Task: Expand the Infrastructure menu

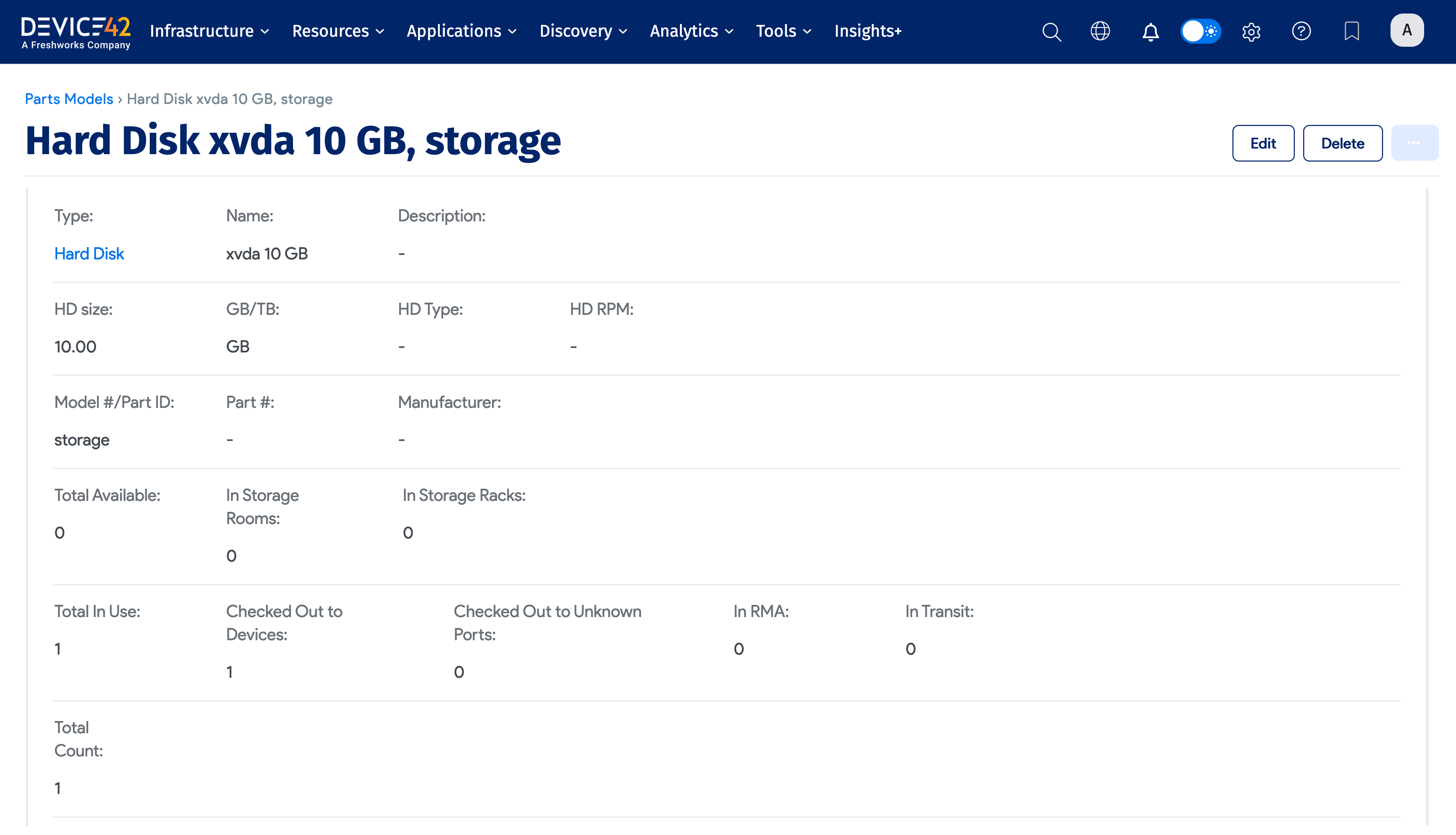Action: [x=209, y=31]
